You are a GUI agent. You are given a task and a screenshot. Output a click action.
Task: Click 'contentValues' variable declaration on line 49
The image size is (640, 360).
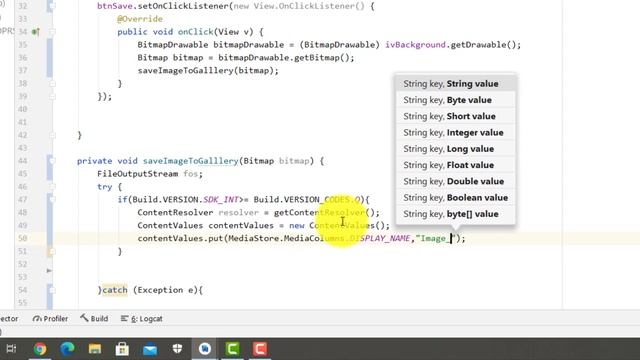[x=241, y=225]
